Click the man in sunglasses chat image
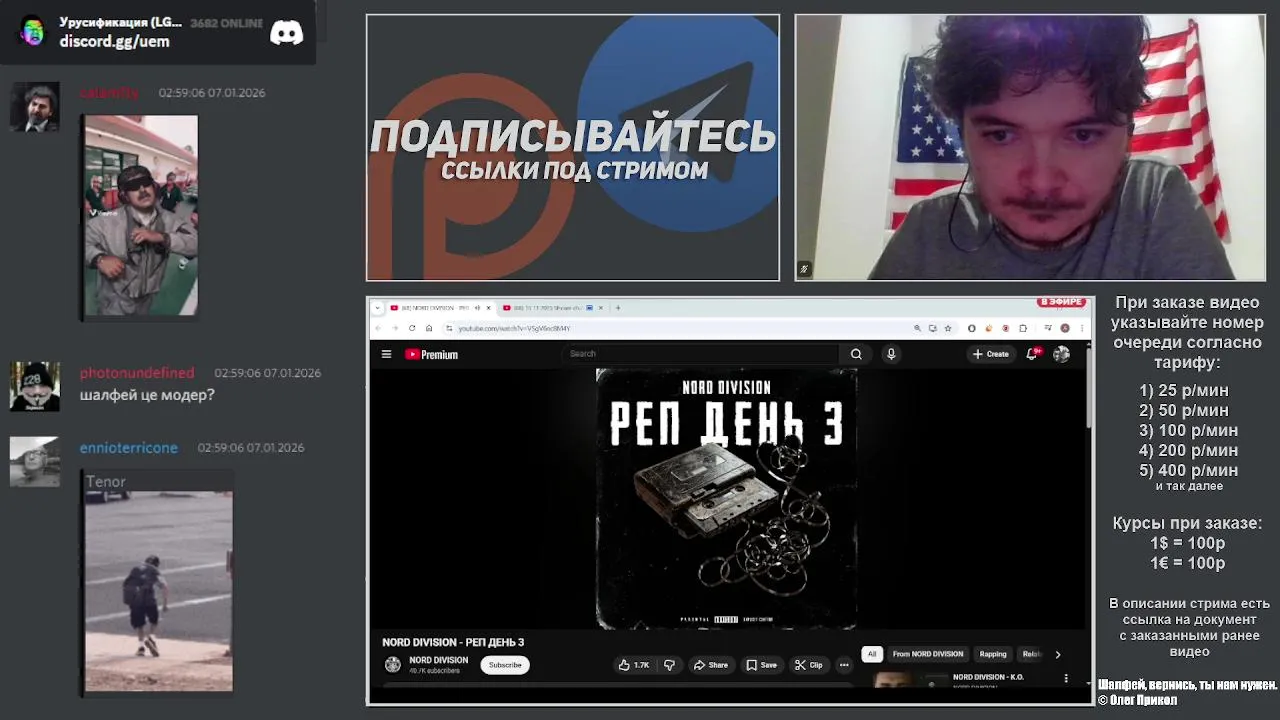The image size is (1280, 720). click(141, 215)
